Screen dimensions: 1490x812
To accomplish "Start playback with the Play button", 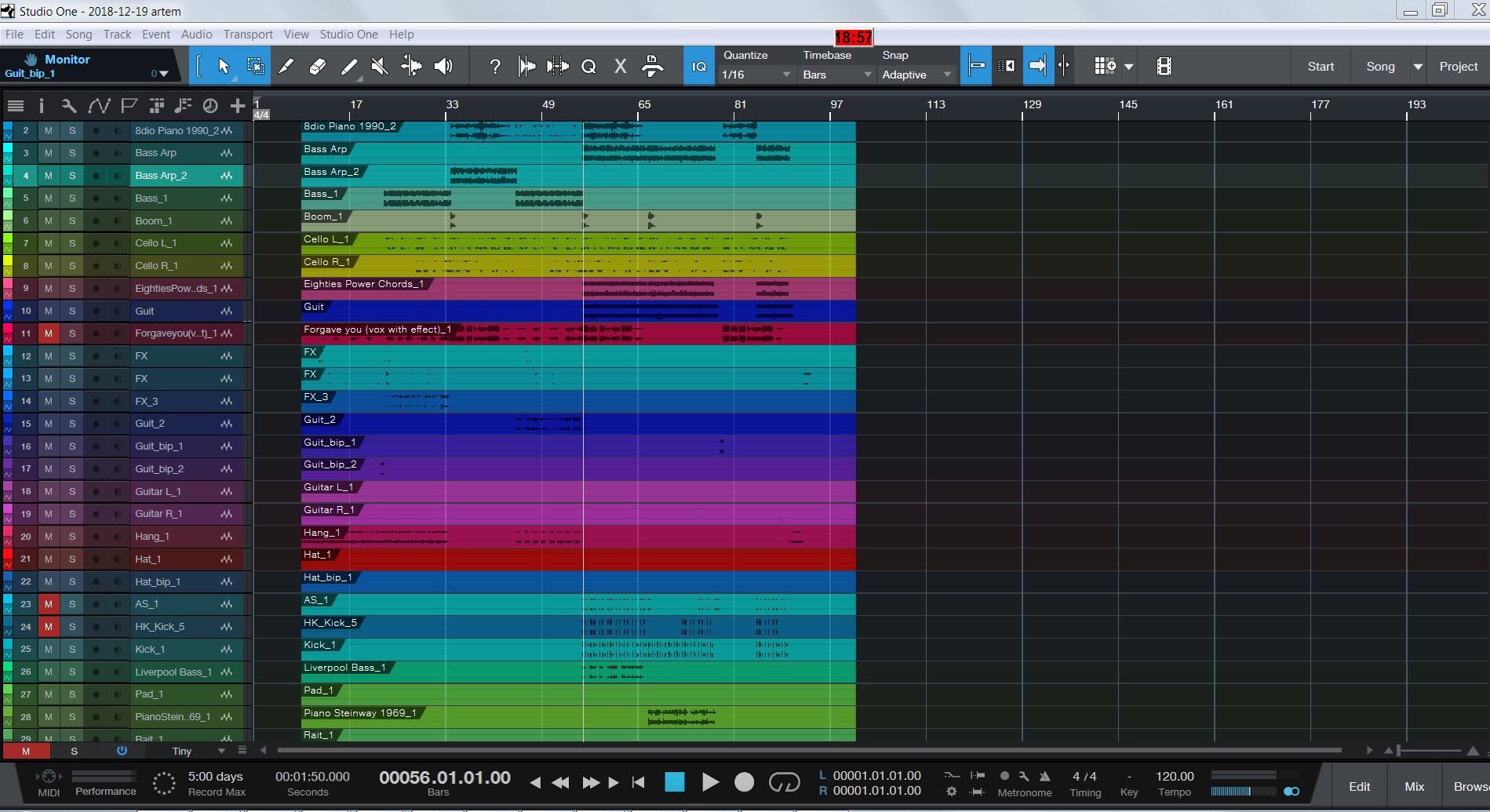I will point(710,782).
